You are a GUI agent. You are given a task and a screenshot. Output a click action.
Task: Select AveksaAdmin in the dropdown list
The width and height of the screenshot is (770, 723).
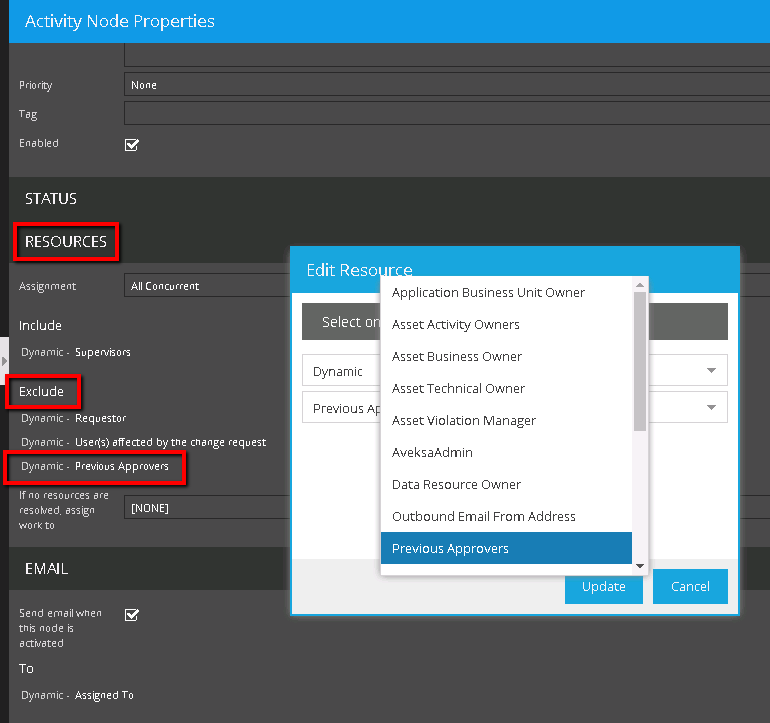pyautogui.click(x=432, y=453)
